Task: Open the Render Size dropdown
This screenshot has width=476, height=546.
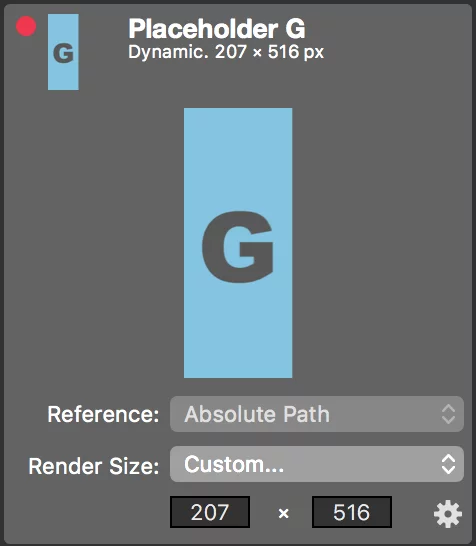Action: (x=317, y=464)
